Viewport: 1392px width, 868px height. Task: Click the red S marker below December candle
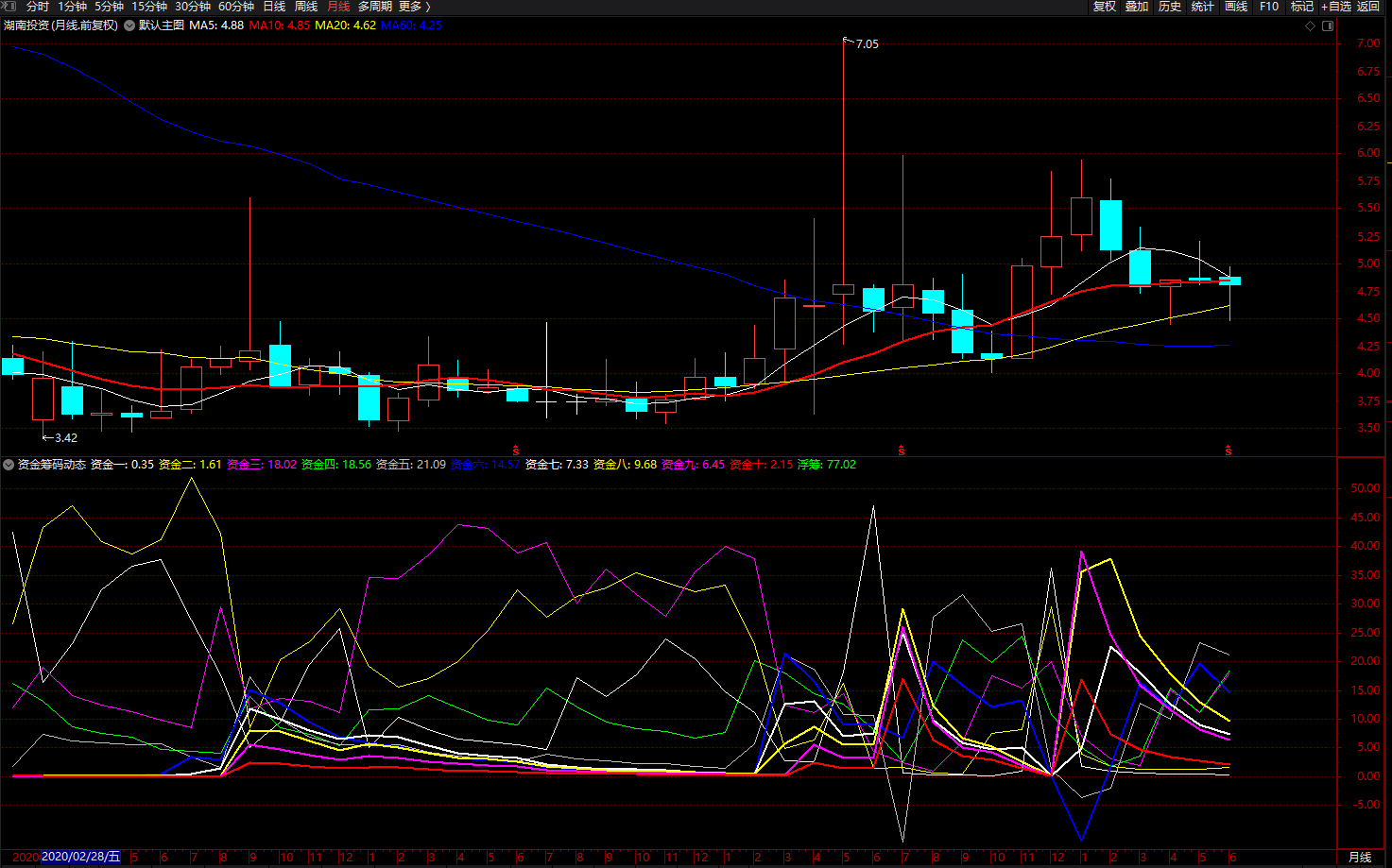[516, 451]
